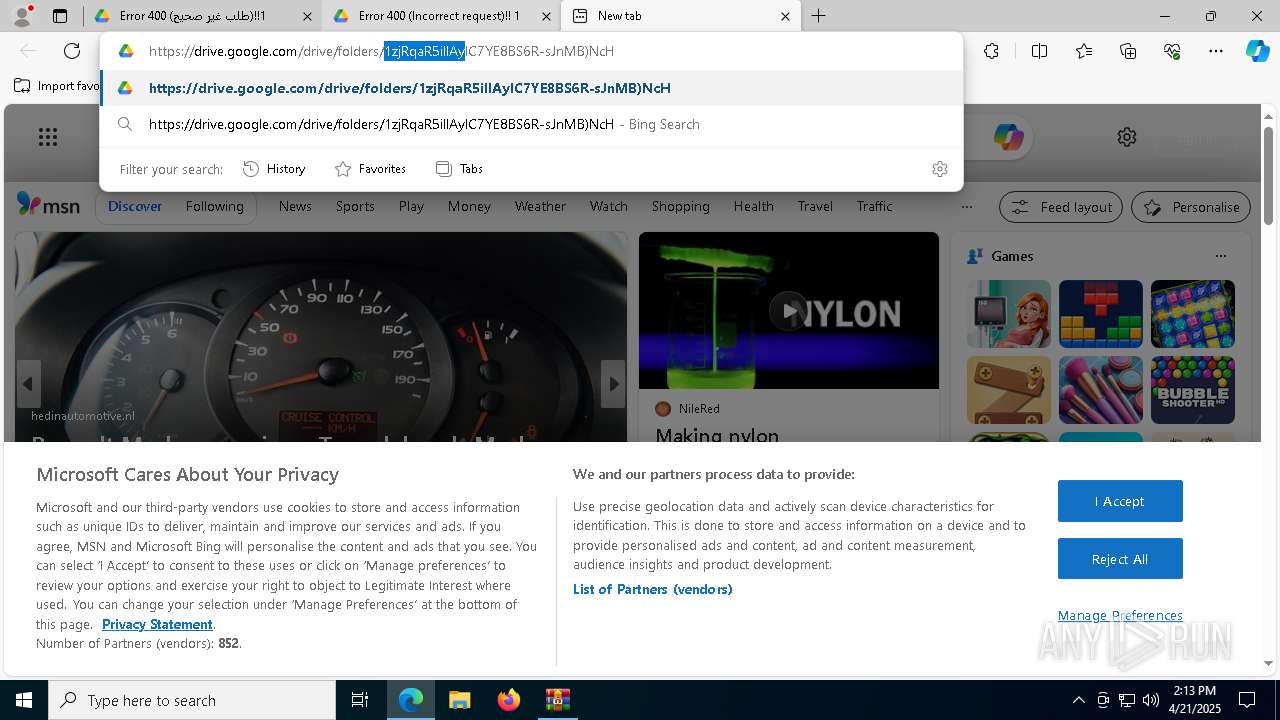This screenshot has width=1280, height=720.
Task: Click Copilot icon in search box
Action: pos(1008,137)
